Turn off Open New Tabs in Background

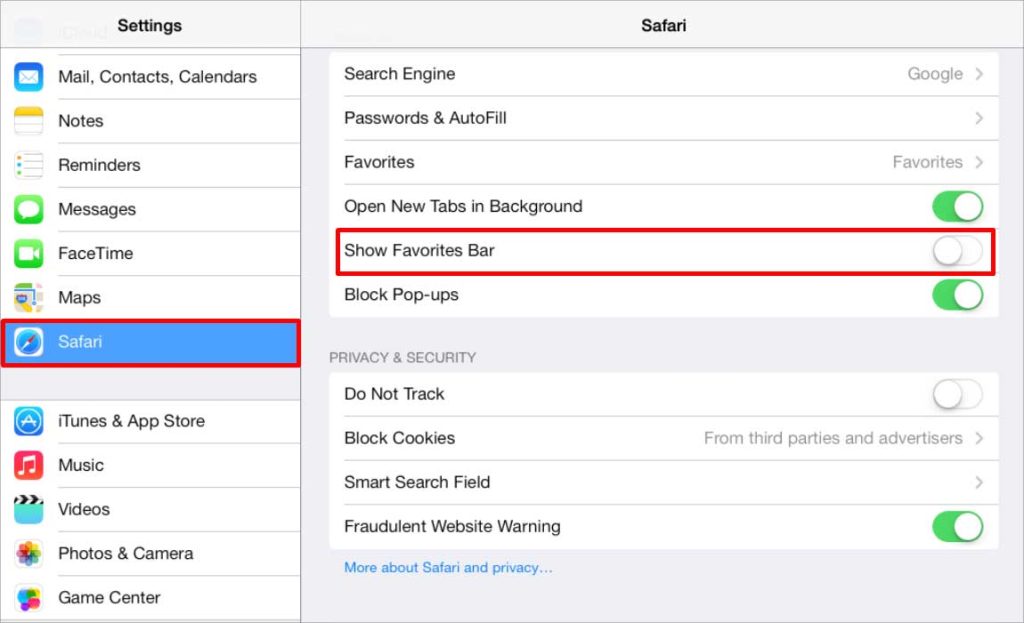[x=957, y=207]
